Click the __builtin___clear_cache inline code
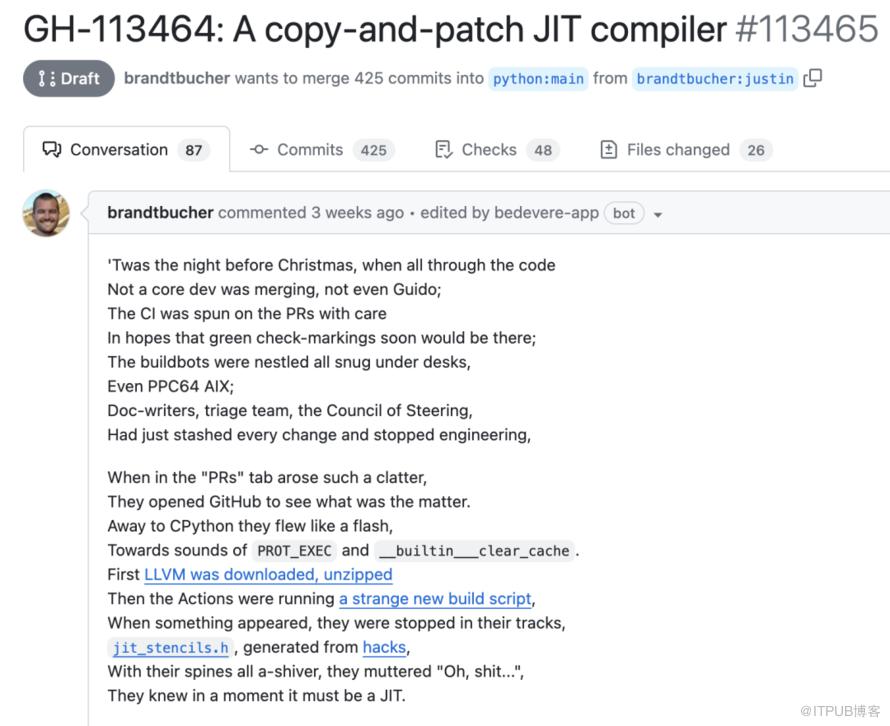 (475, 551)
